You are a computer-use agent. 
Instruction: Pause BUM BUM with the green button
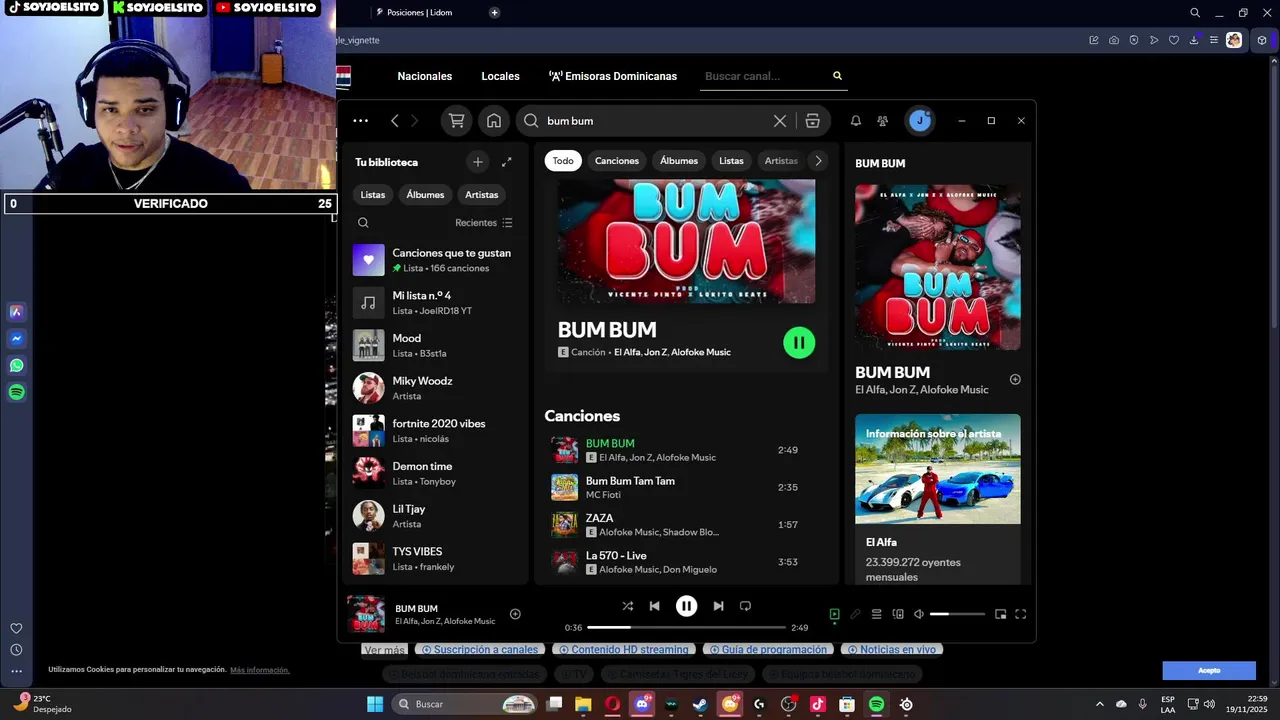[x=799, y=343]
